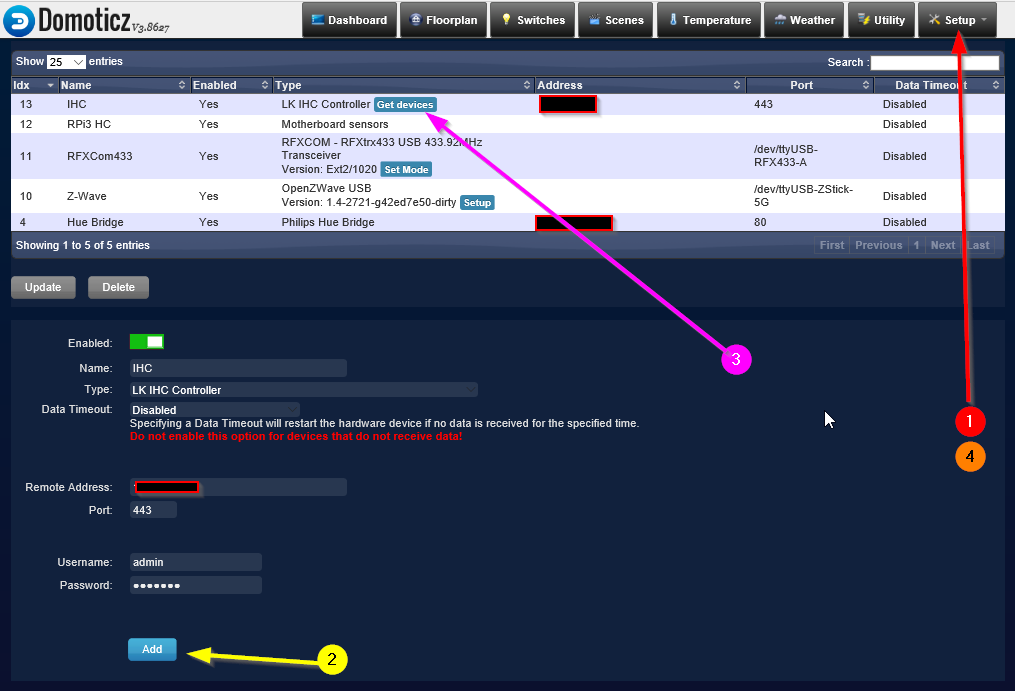Open the Utility page
Screen dimensions: 1015x691
(x=880, y=20)
